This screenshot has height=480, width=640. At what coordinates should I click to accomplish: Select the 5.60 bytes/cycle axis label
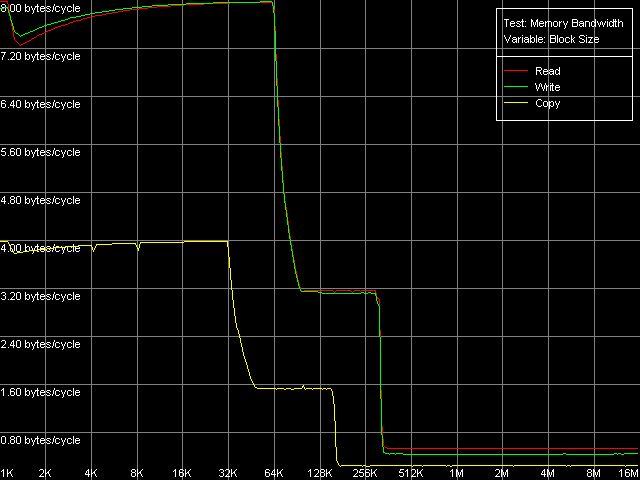click(40, 152)
